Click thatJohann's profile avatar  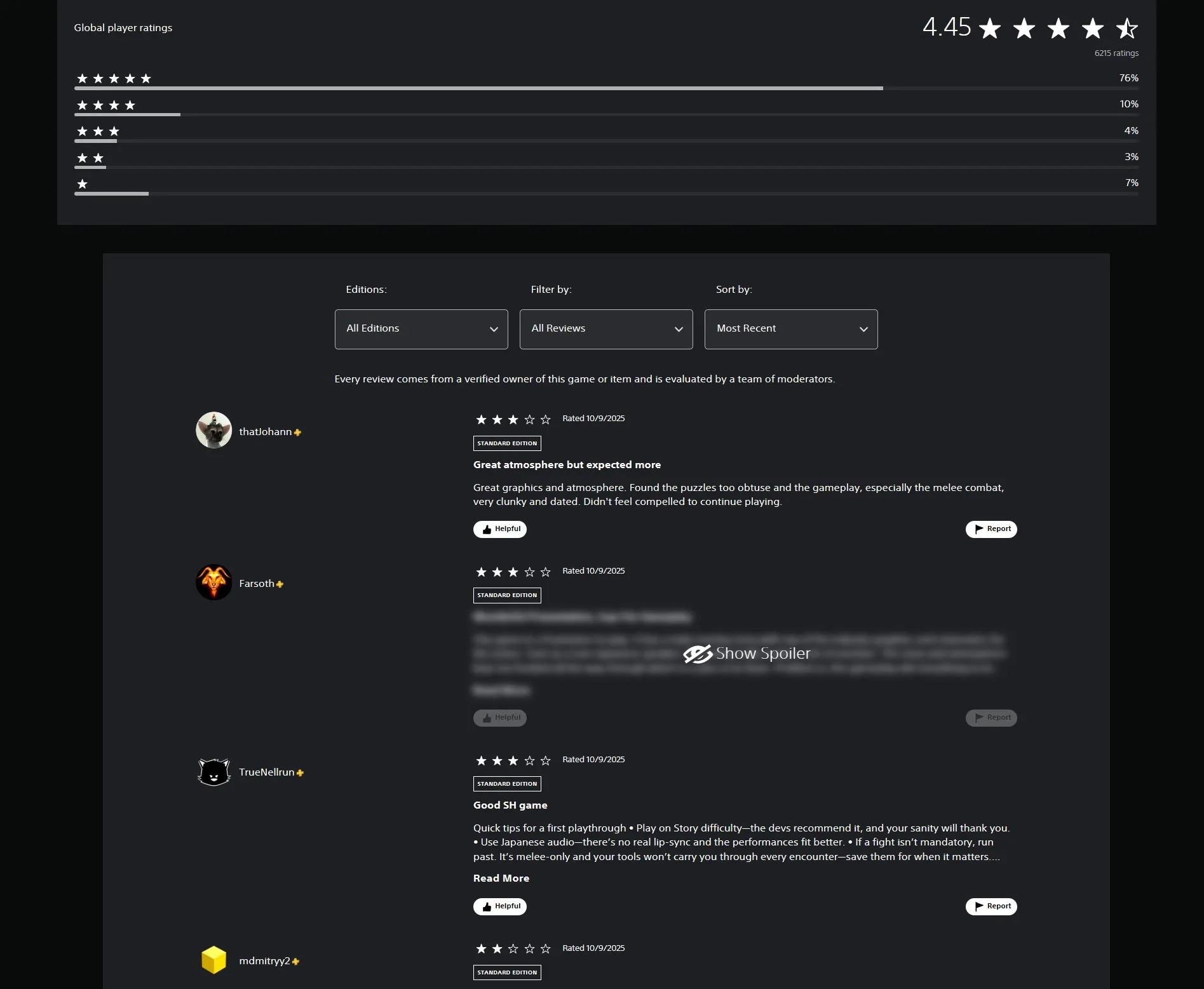[x=213, y=430]
